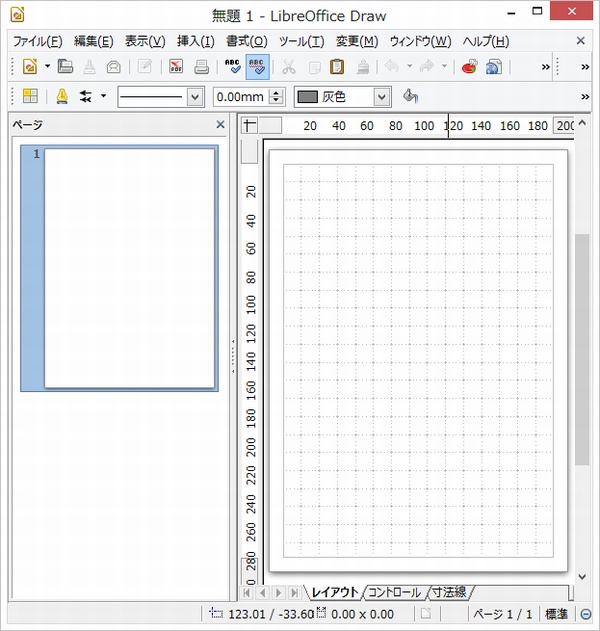Click the Copy icon
This screenshot has width=600, height=631.
point(314,67)
